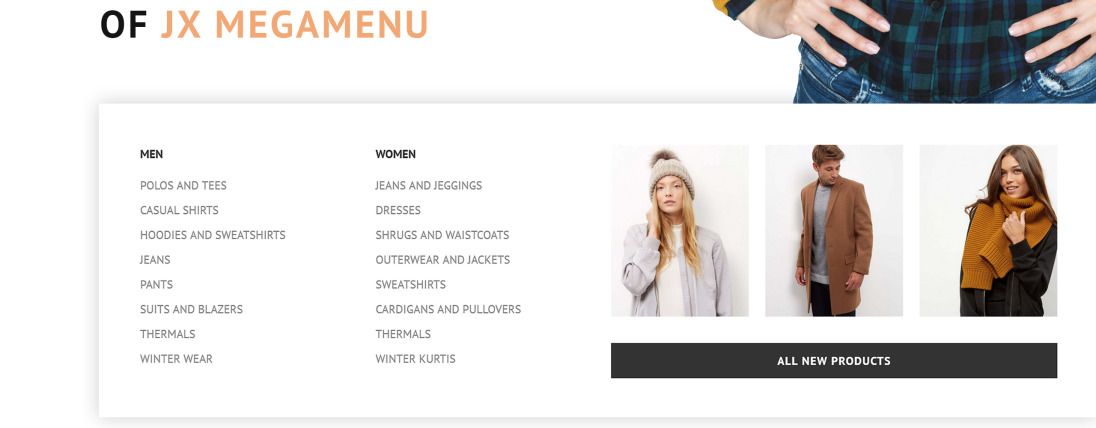Select Winter Kurtis link

pyautogui.click(x=415, y=359)
